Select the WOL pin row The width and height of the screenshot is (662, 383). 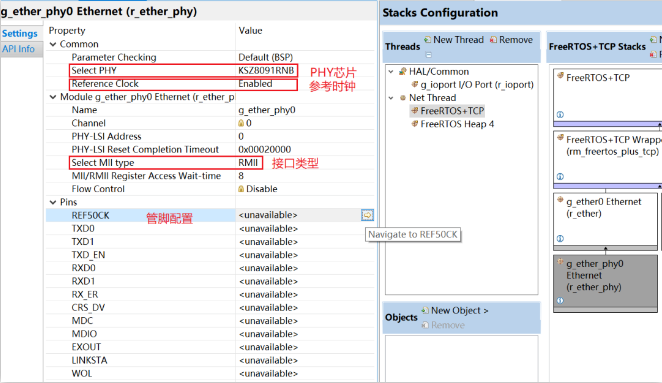[210, 373]
